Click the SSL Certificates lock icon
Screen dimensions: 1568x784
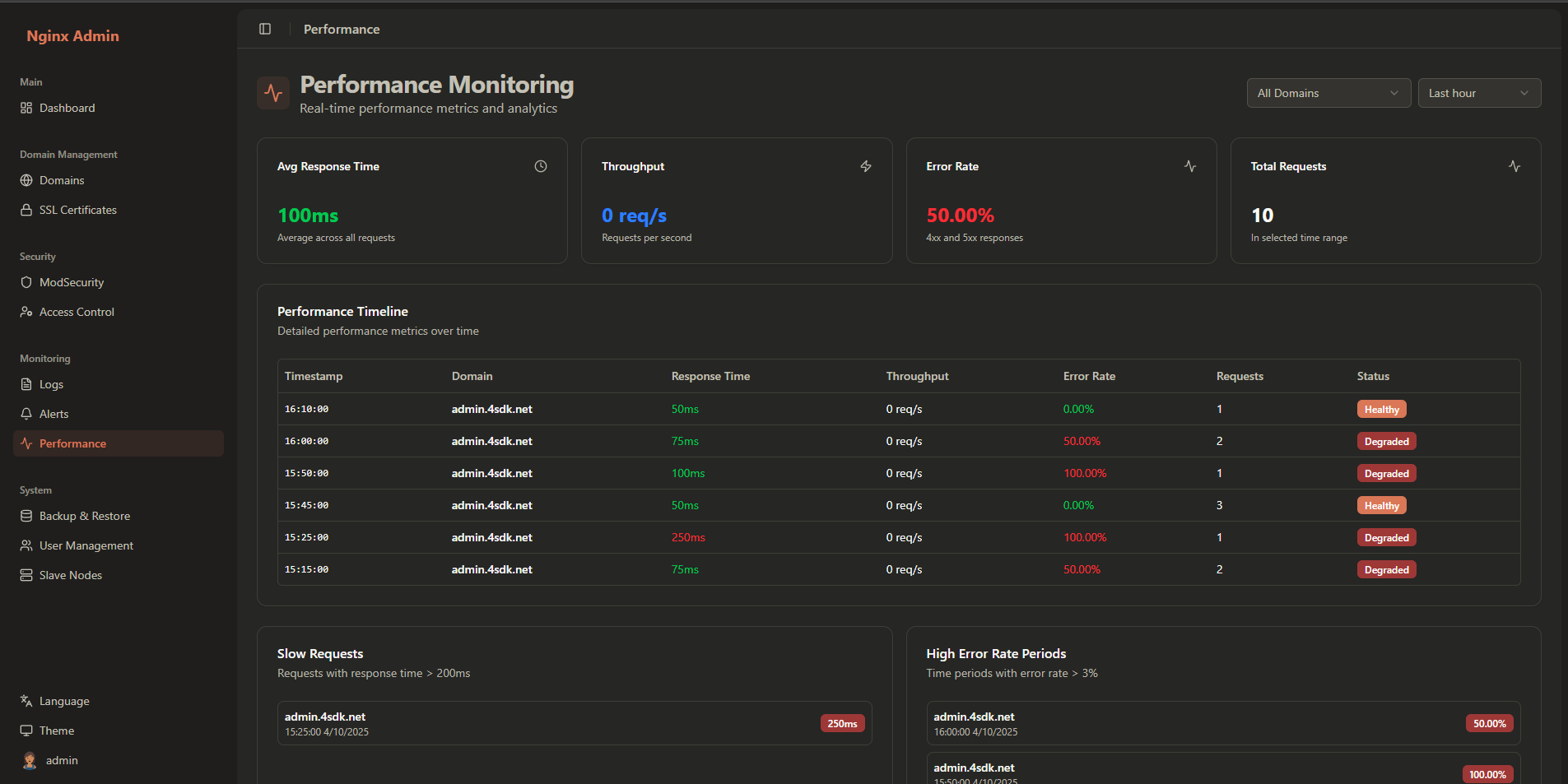click(x=26, y=210)
